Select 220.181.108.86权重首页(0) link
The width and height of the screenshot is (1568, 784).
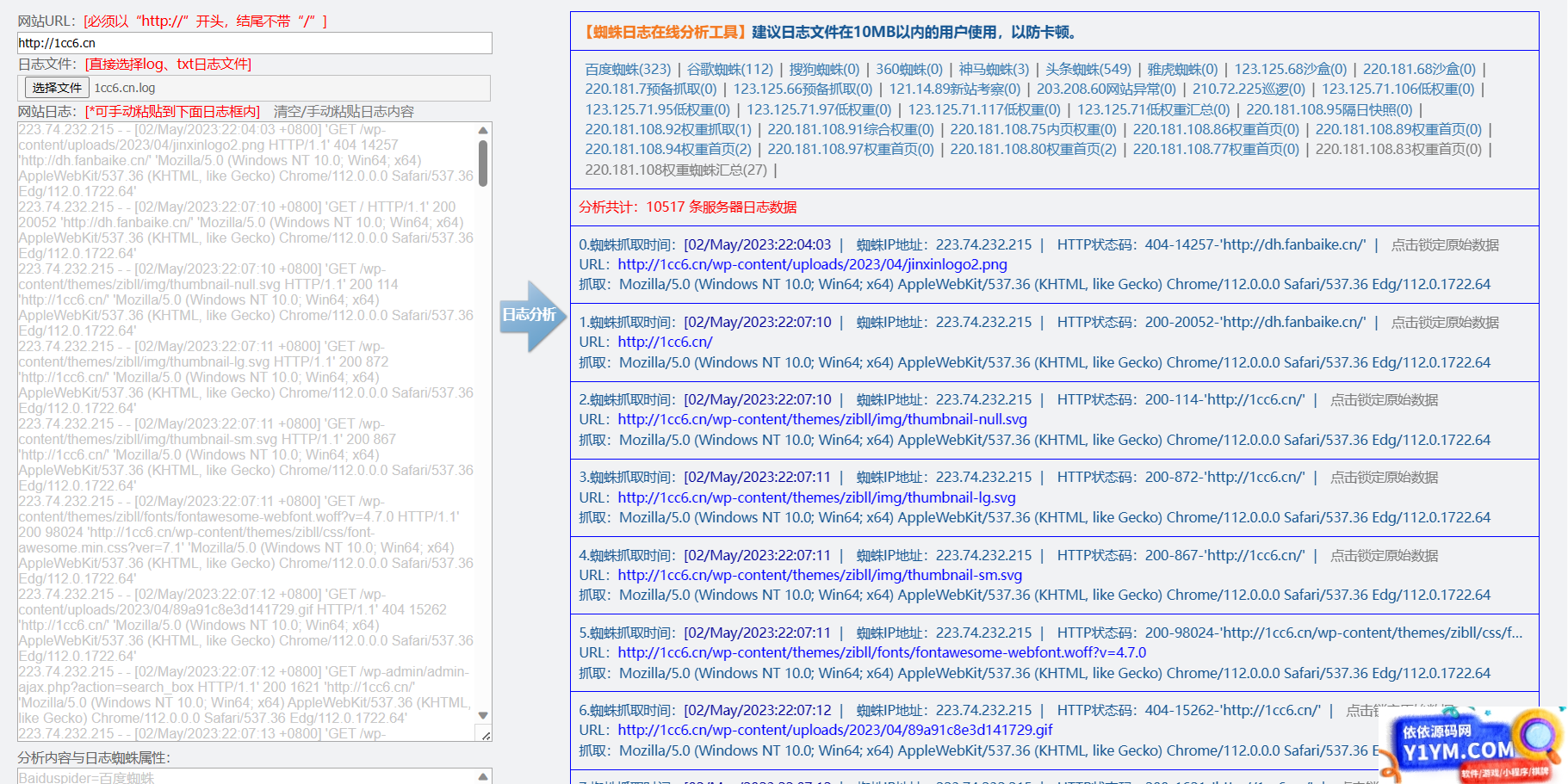[x=1216, y=129]
